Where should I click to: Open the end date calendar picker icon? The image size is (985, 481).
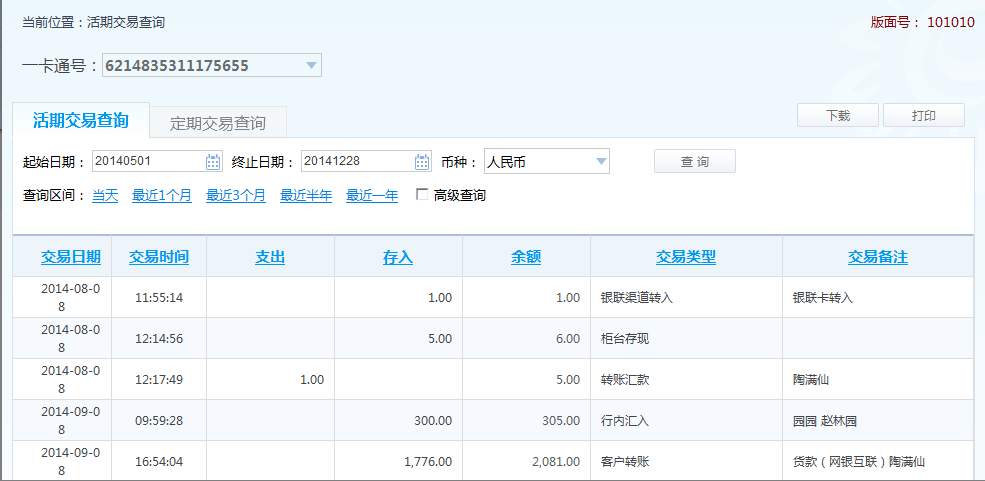[423, 162]
